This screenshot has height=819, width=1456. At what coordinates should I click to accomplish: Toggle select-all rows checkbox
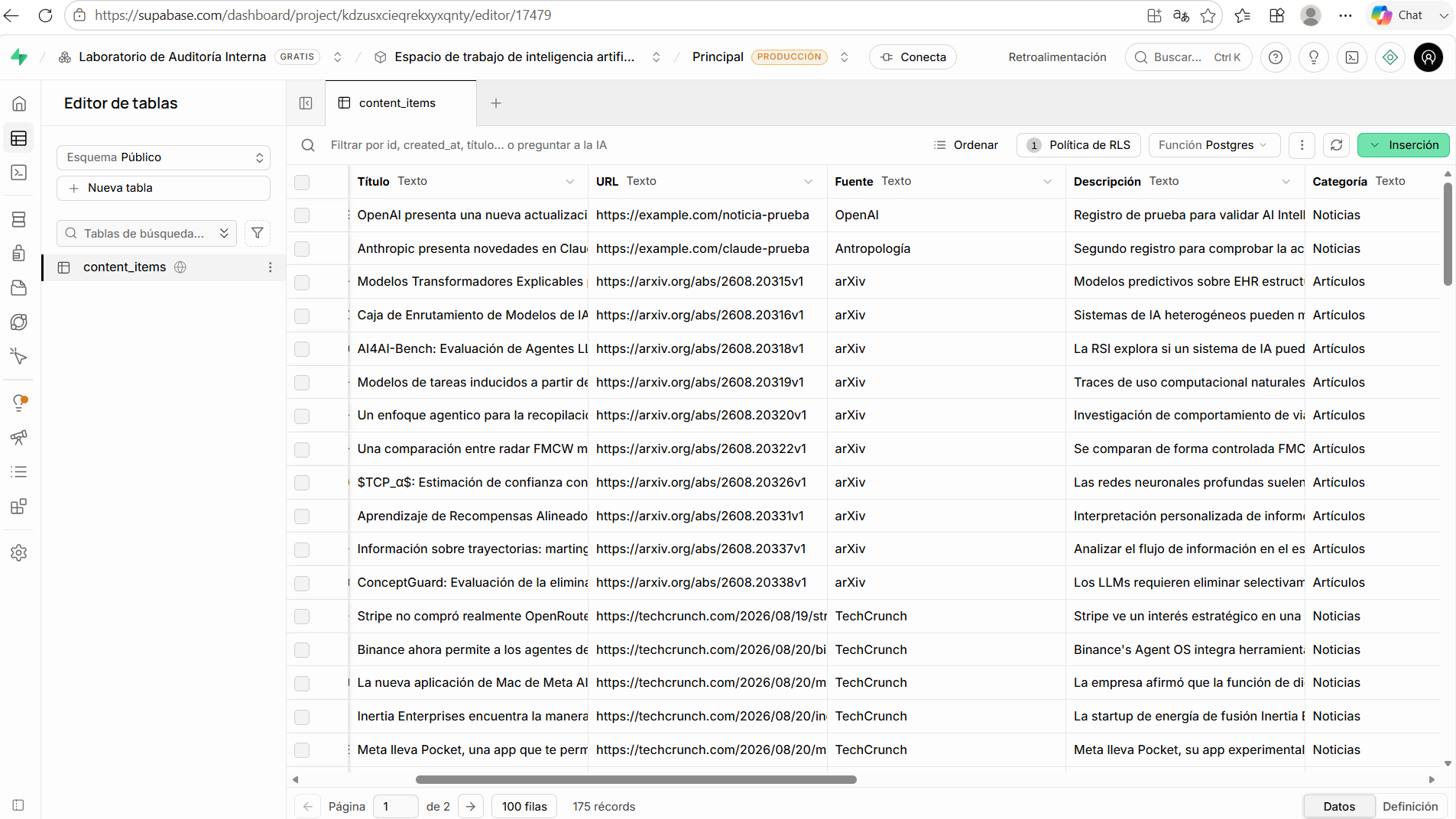pyautogui.click(x=302, y=182)
